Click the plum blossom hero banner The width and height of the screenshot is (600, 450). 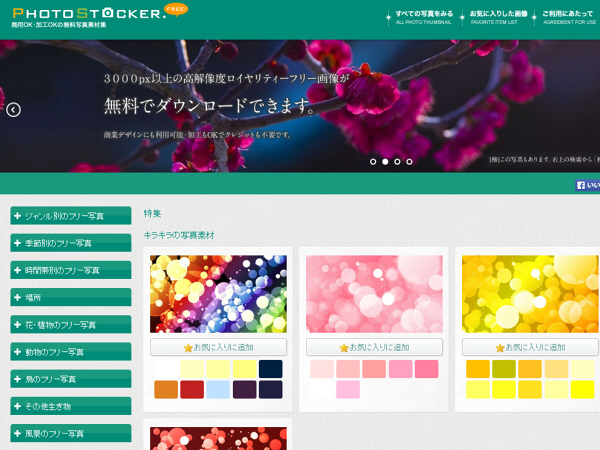[300, 106]
